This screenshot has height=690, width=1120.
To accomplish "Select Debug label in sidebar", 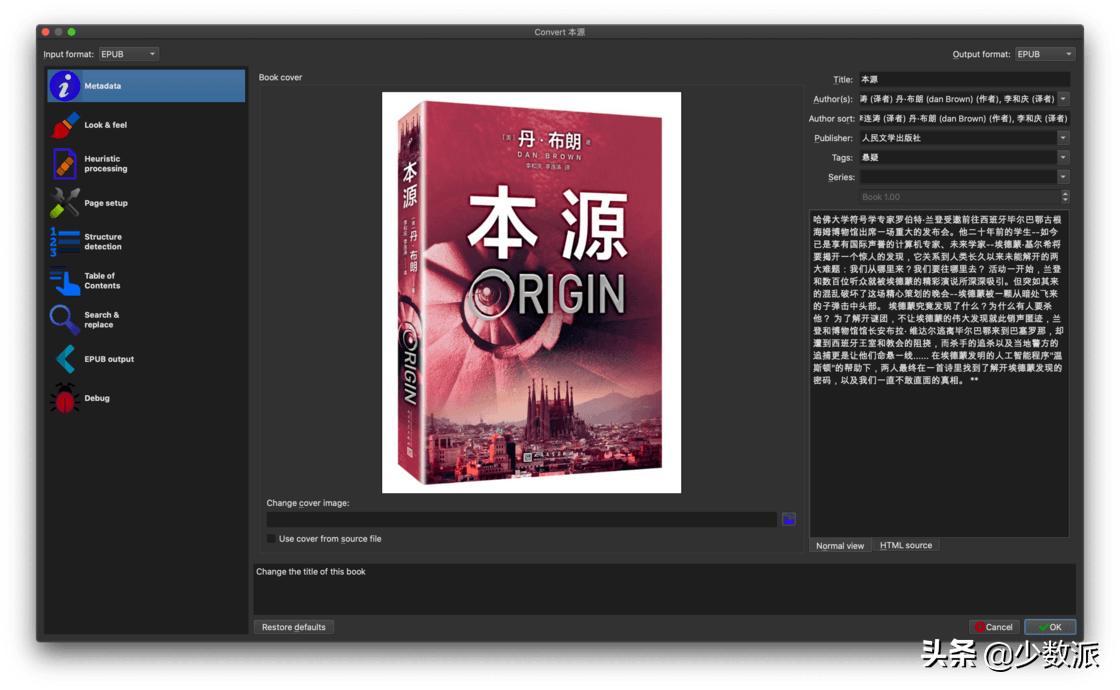I will pos(97,398).
